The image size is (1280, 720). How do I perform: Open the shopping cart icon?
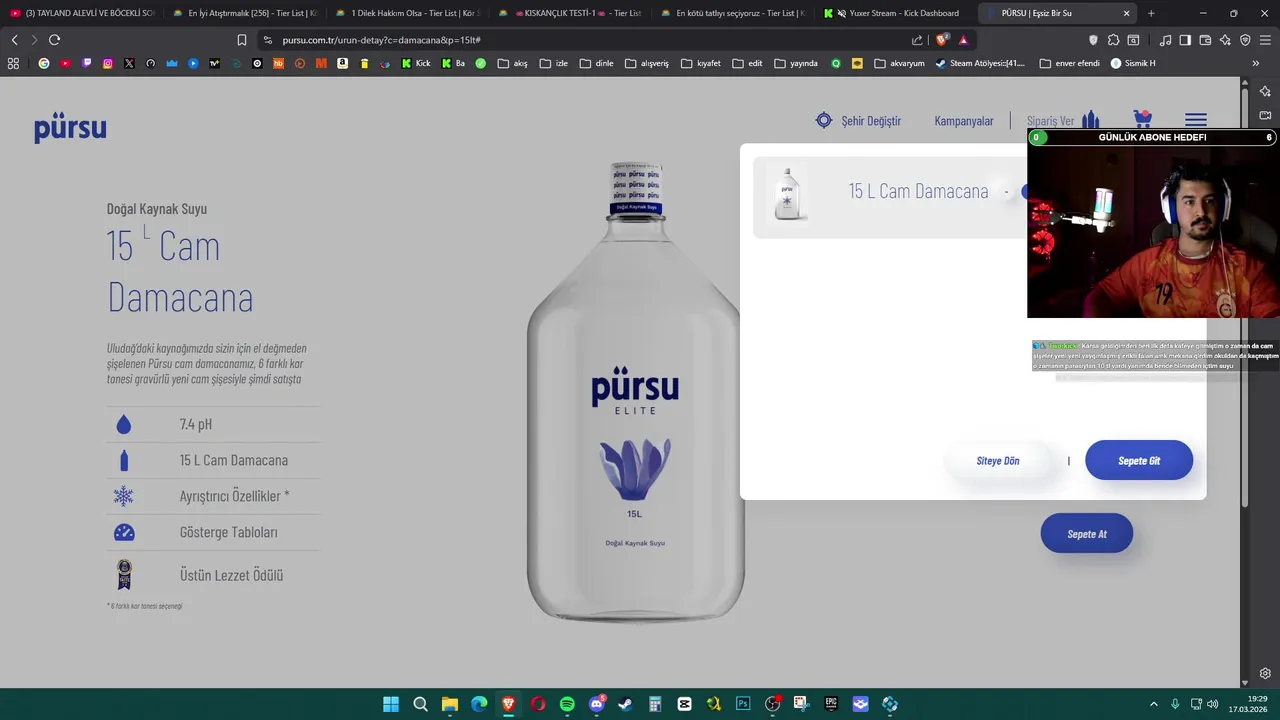click(1143, 119)
